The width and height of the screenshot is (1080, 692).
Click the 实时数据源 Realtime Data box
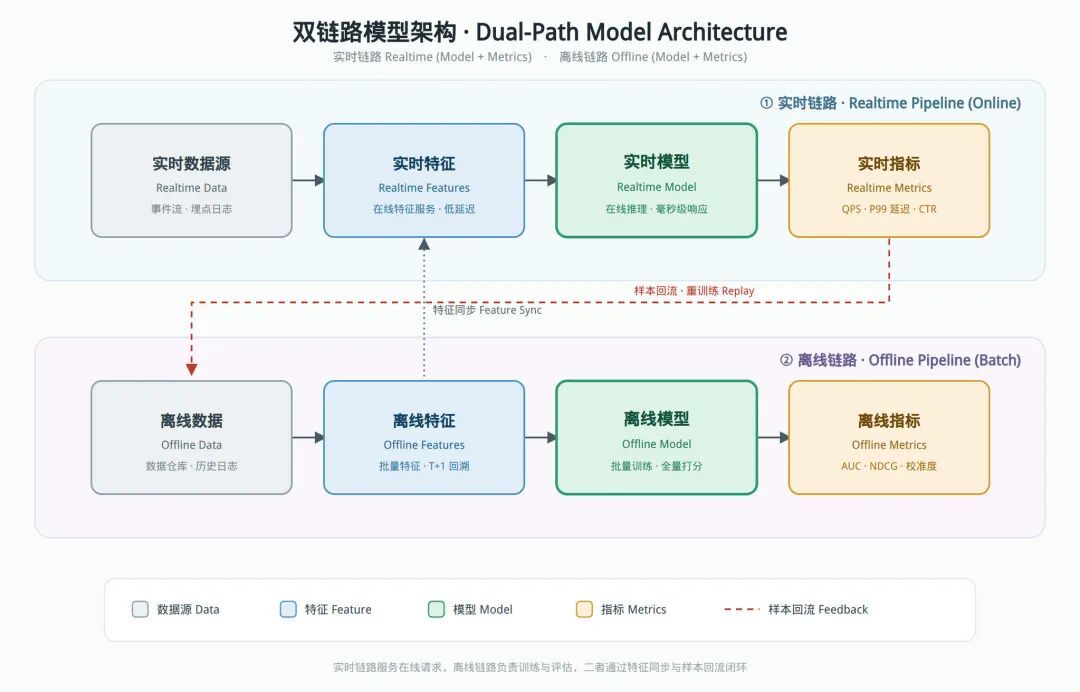(191, 180)
